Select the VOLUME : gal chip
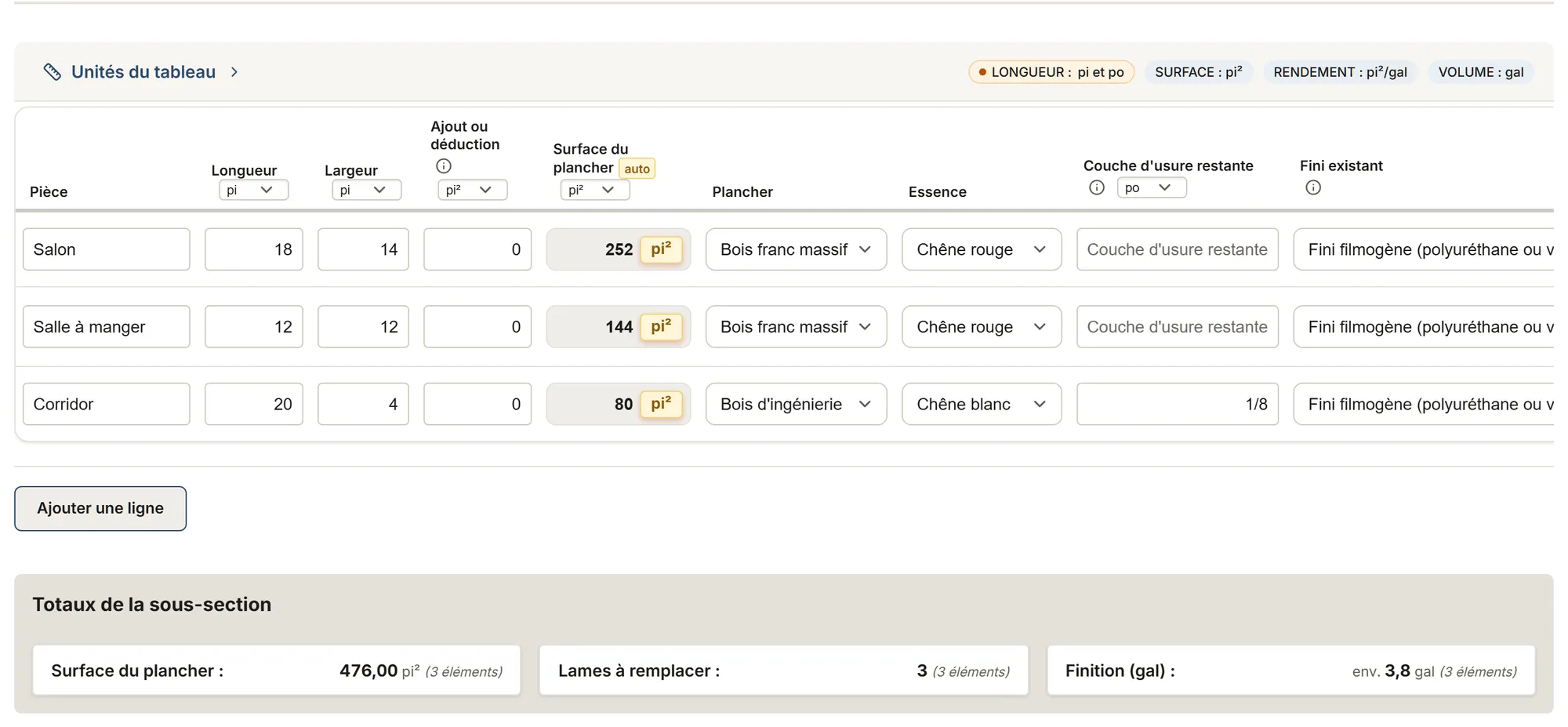Viewport: 1568px width, 727px height. coord(1481,72)
